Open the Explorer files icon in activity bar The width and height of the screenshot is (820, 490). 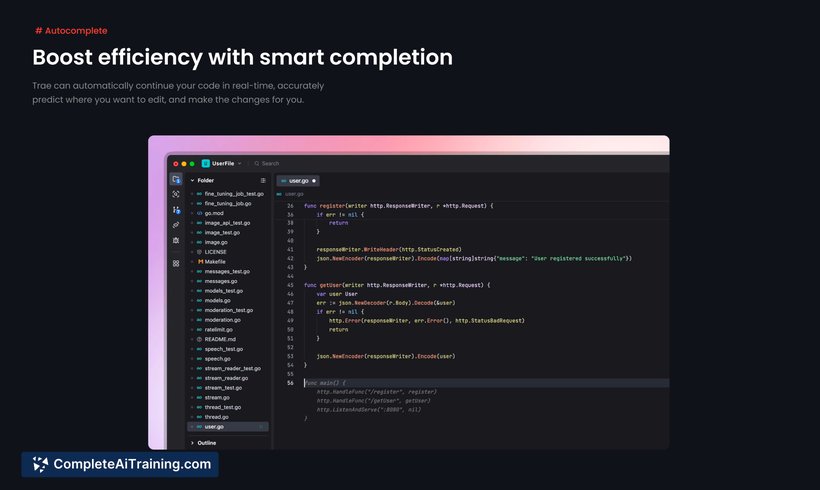tap(176, 179)
